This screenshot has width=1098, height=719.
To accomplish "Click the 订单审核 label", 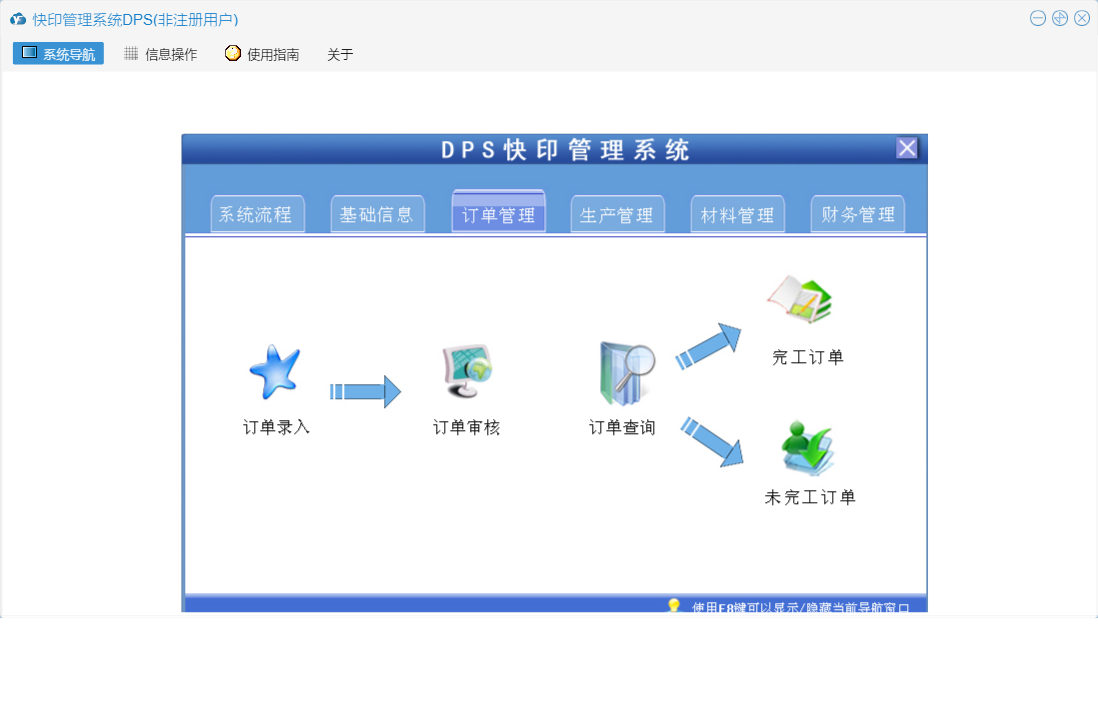I will click(x=466, y=427).
